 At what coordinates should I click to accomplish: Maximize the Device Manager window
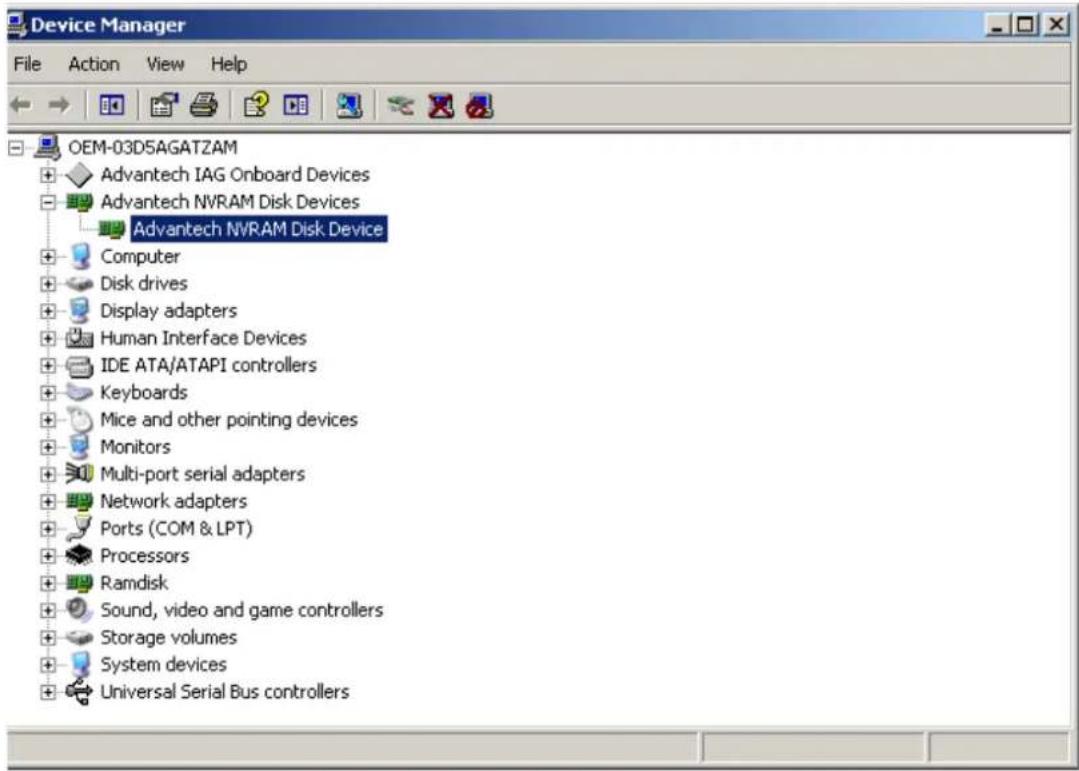[1026, 26]
